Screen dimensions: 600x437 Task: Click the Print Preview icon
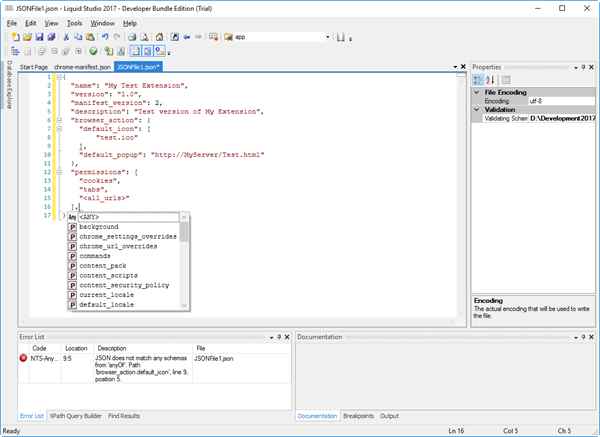click(144, 37)
